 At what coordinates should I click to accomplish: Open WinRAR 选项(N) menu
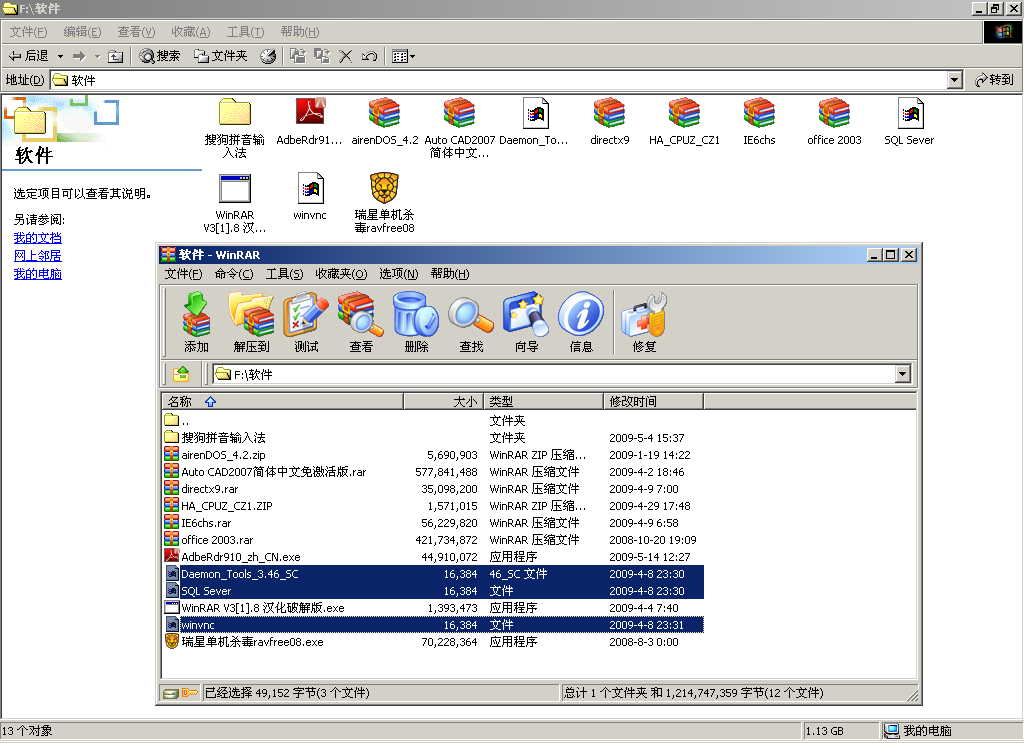(x=398, y=274)
